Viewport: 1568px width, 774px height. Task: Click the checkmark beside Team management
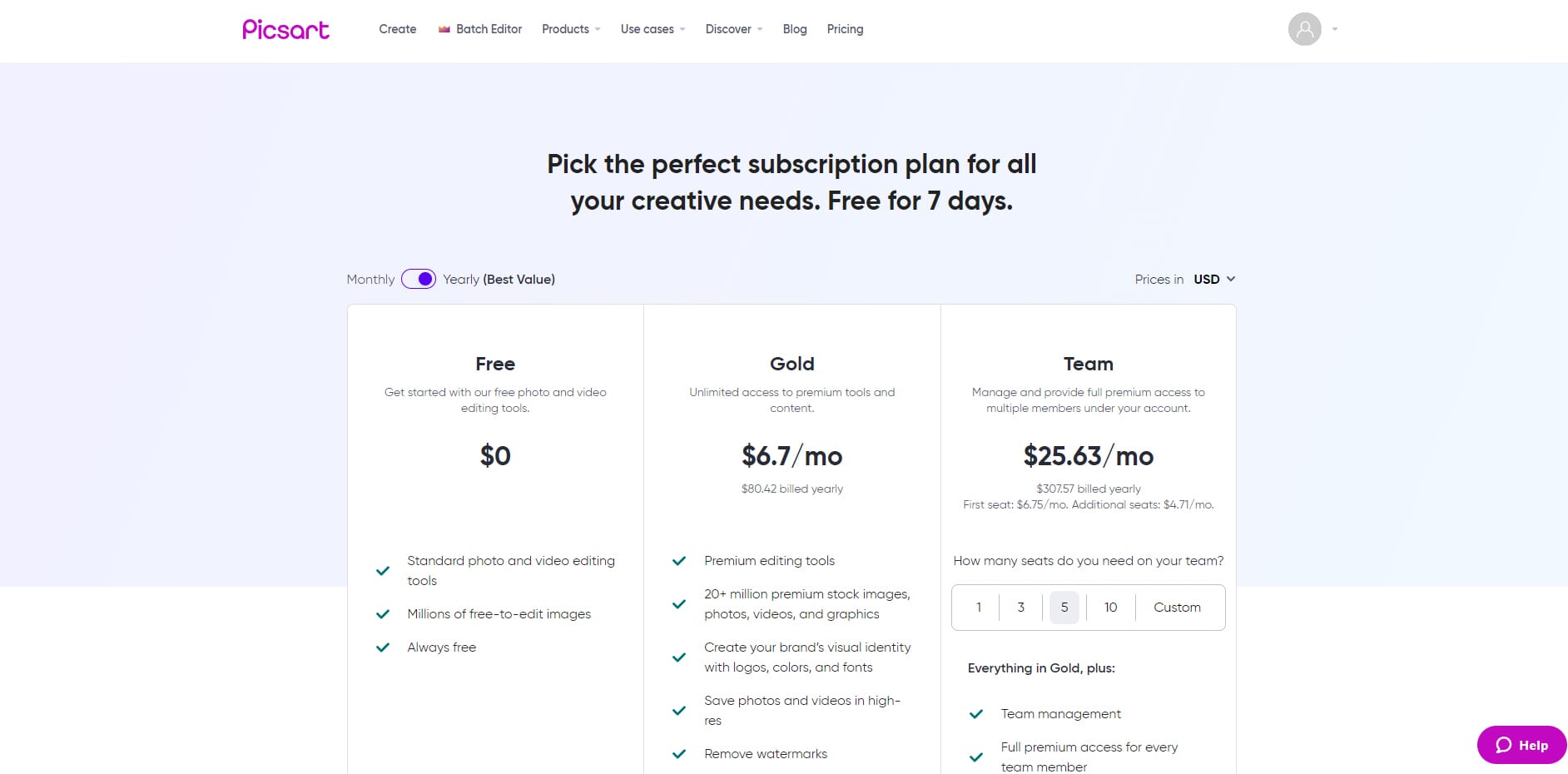976,714
